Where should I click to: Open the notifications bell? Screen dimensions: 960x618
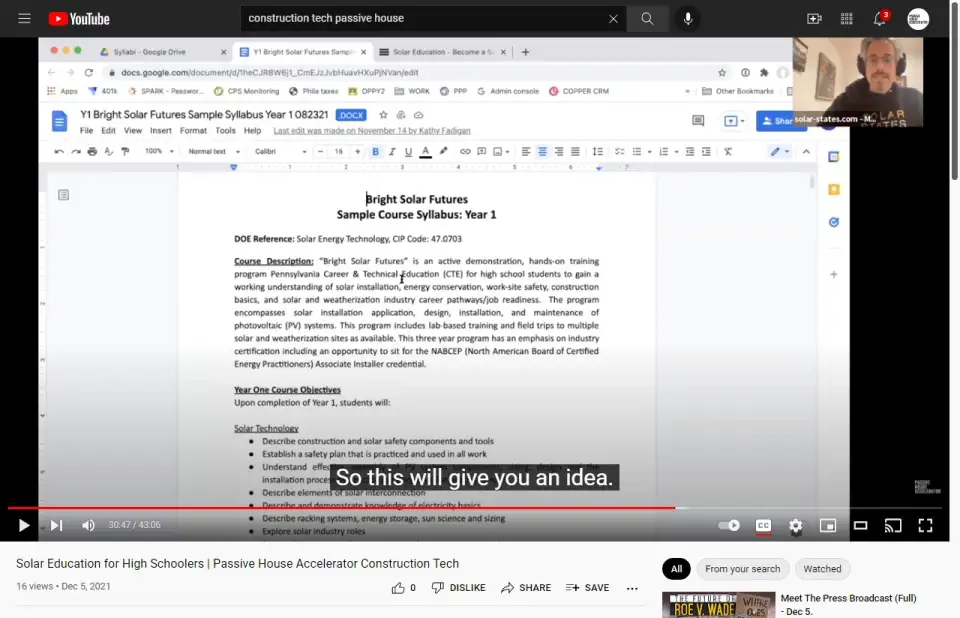tap(880, 19)
